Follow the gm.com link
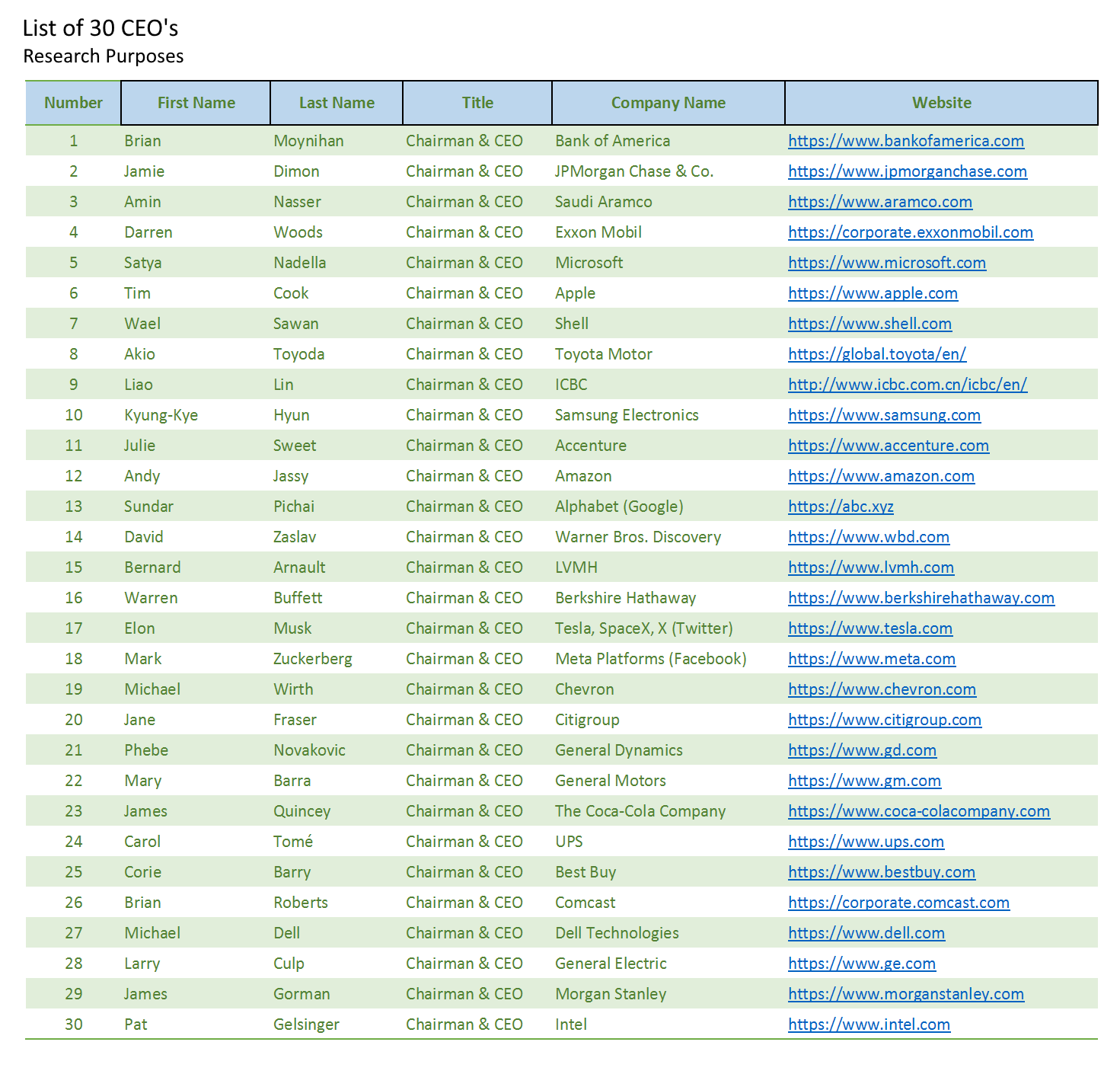 (x=865, y=781)
